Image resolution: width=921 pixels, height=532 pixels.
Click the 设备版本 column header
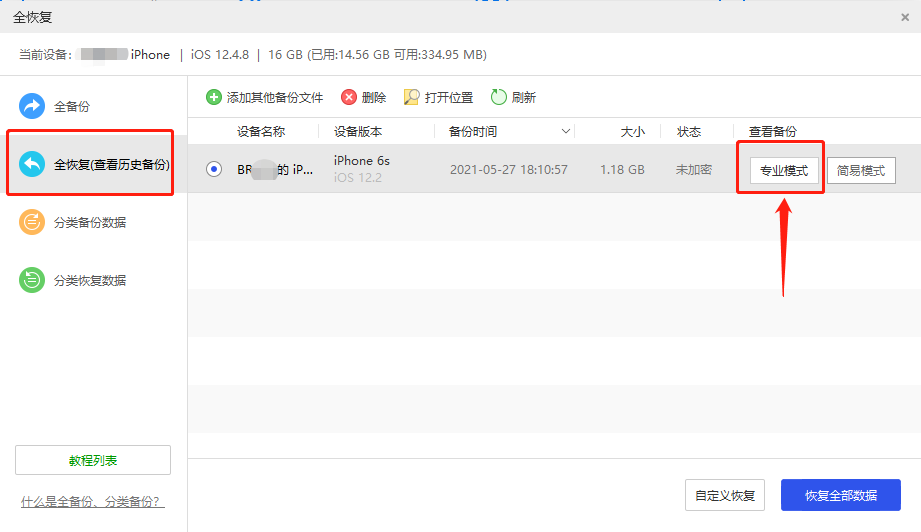358,132
